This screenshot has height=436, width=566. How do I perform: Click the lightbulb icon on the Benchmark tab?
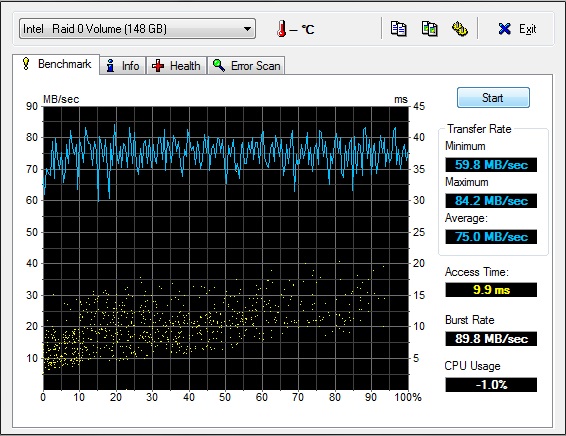point(26,64)
